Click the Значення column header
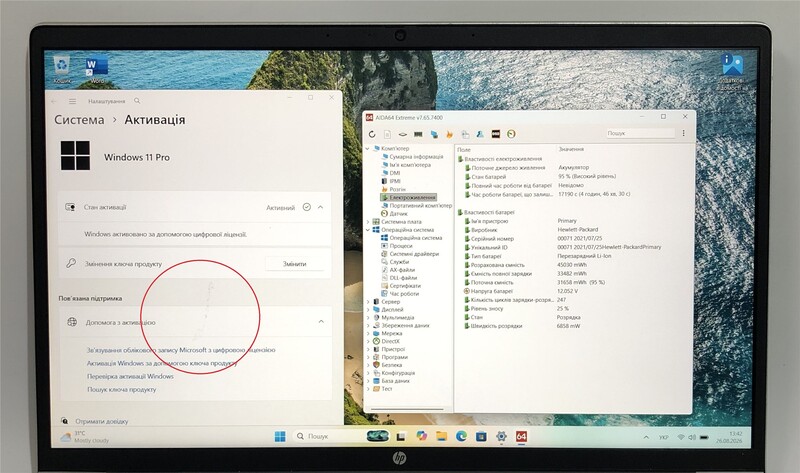This screenshot has height=473, width=800. click(571, 149)
